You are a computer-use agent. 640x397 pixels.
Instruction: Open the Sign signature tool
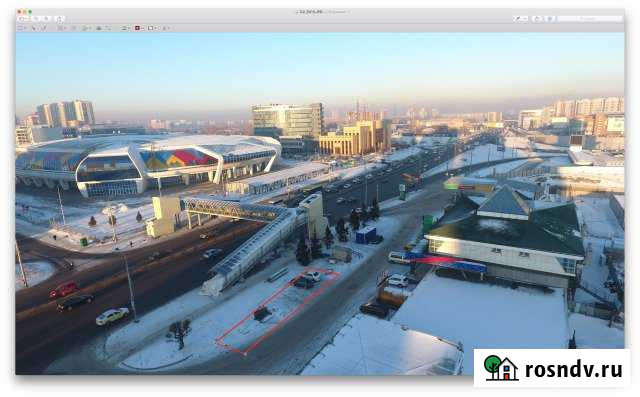86,28
